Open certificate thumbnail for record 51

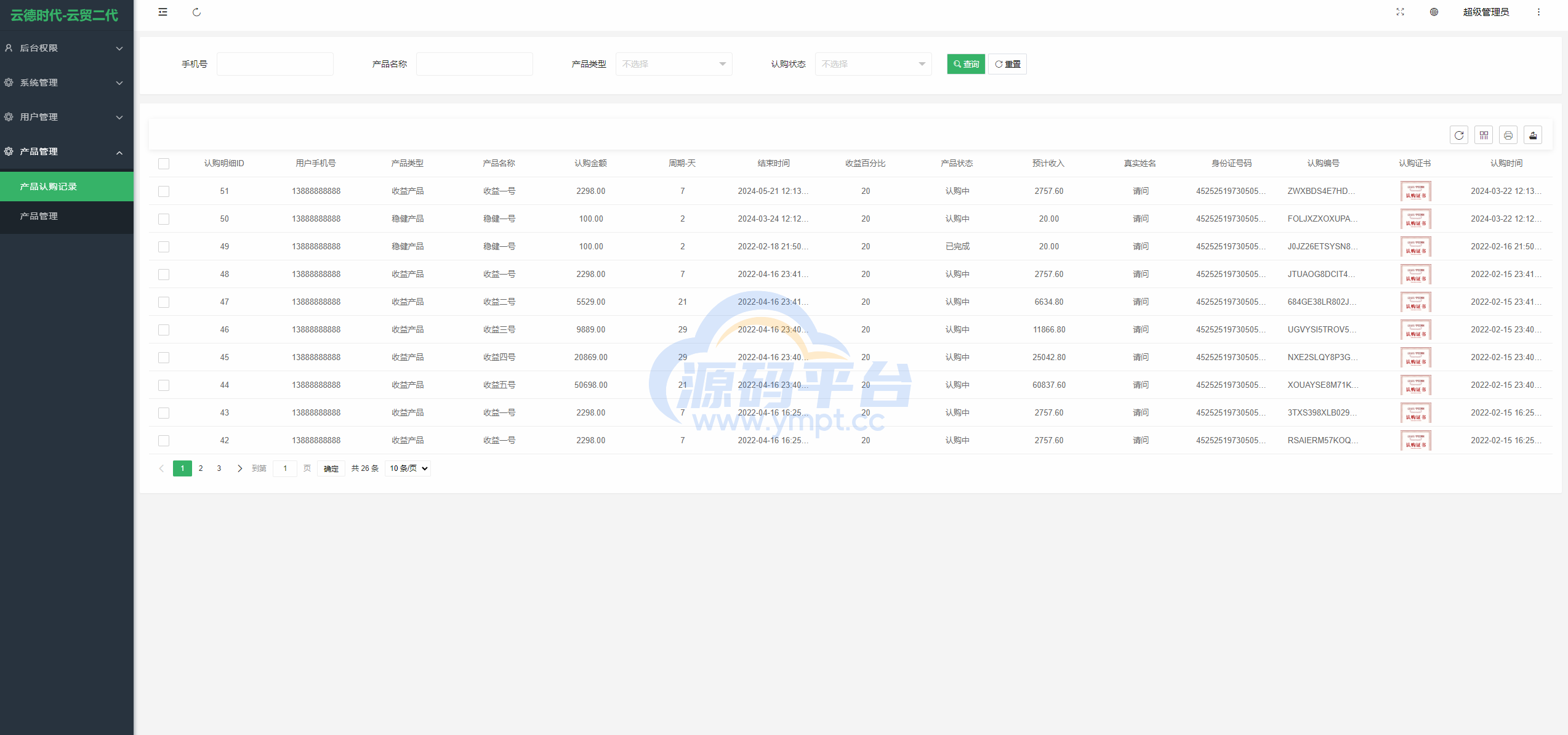coord(1415,191)
